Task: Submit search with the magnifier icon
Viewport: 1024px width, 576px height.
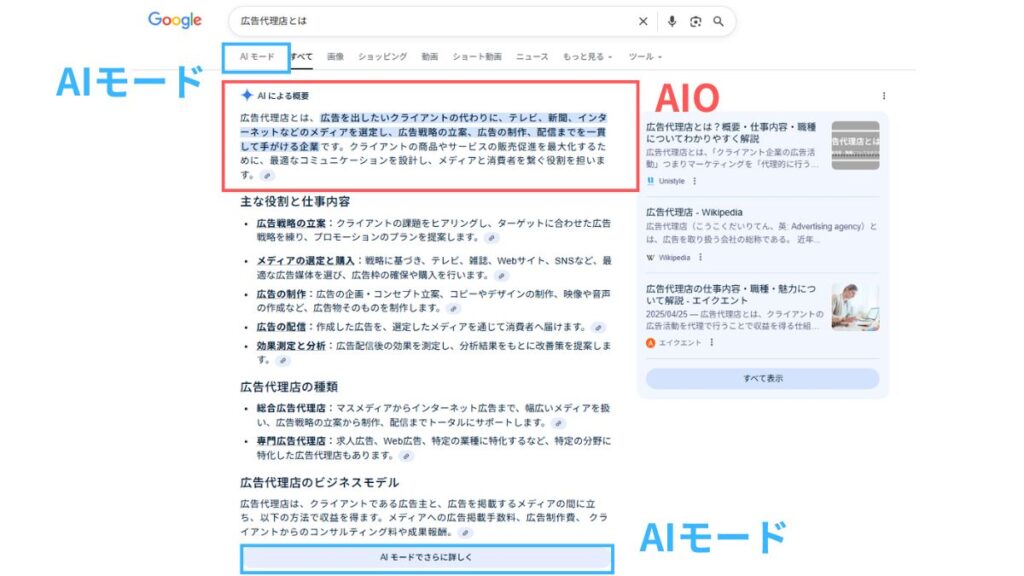Action: tap(718, 22)
